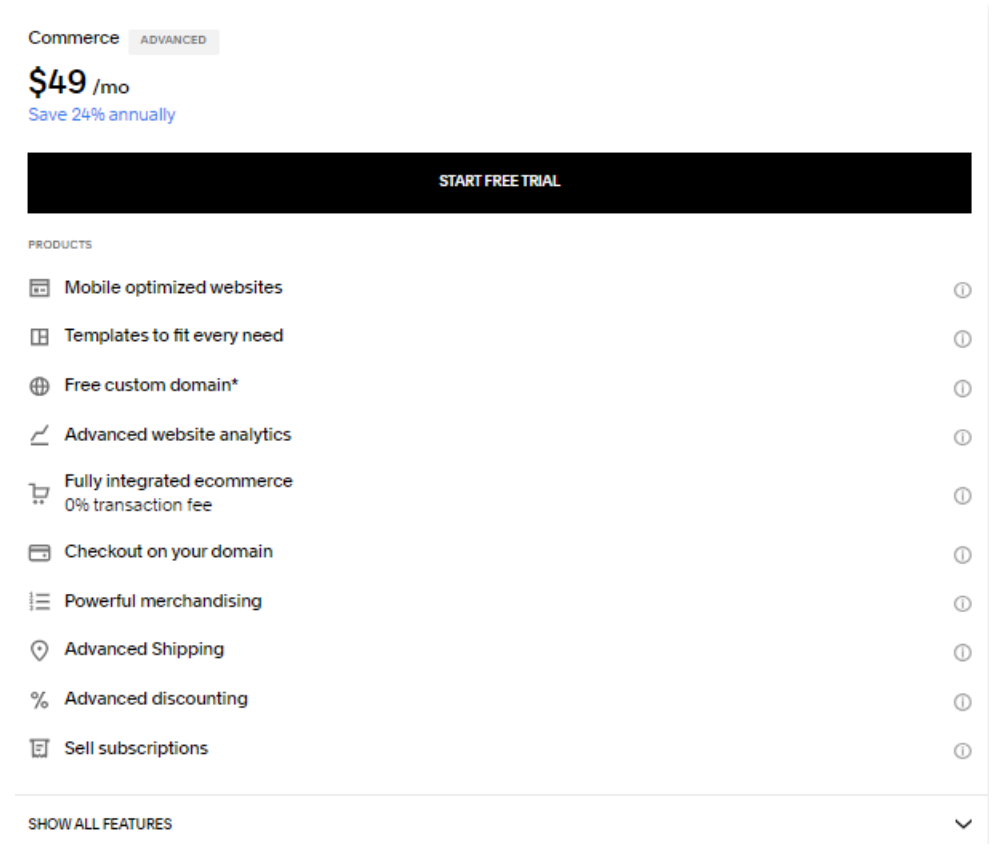The width and height of the screenshot is (1000, 860).
Task: Click the Start Free Trial button
Action: [499, 182]
